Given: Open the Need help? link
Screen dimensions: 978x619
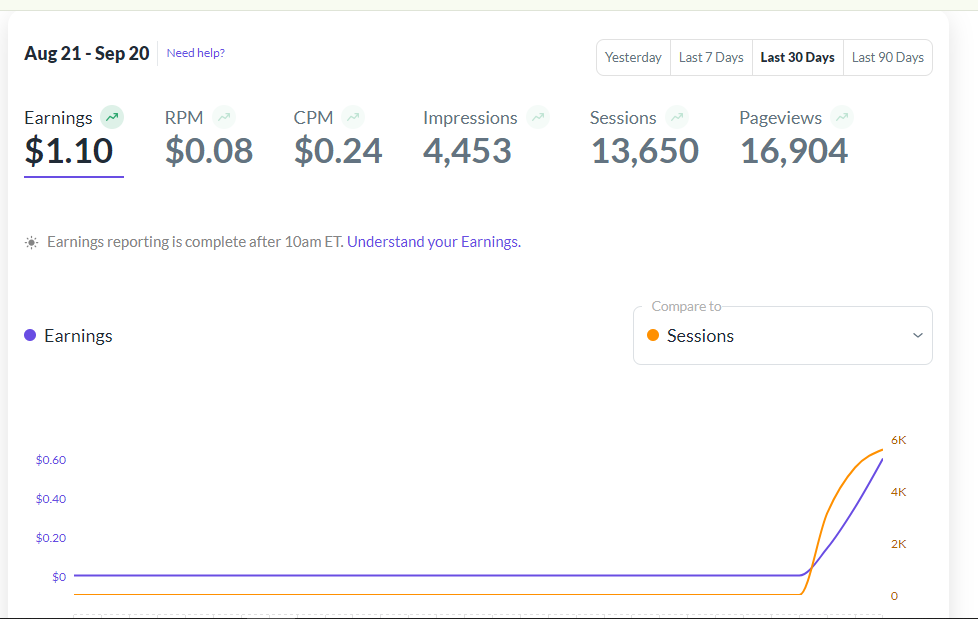Looking at the screenshot, I should point(196,53).
